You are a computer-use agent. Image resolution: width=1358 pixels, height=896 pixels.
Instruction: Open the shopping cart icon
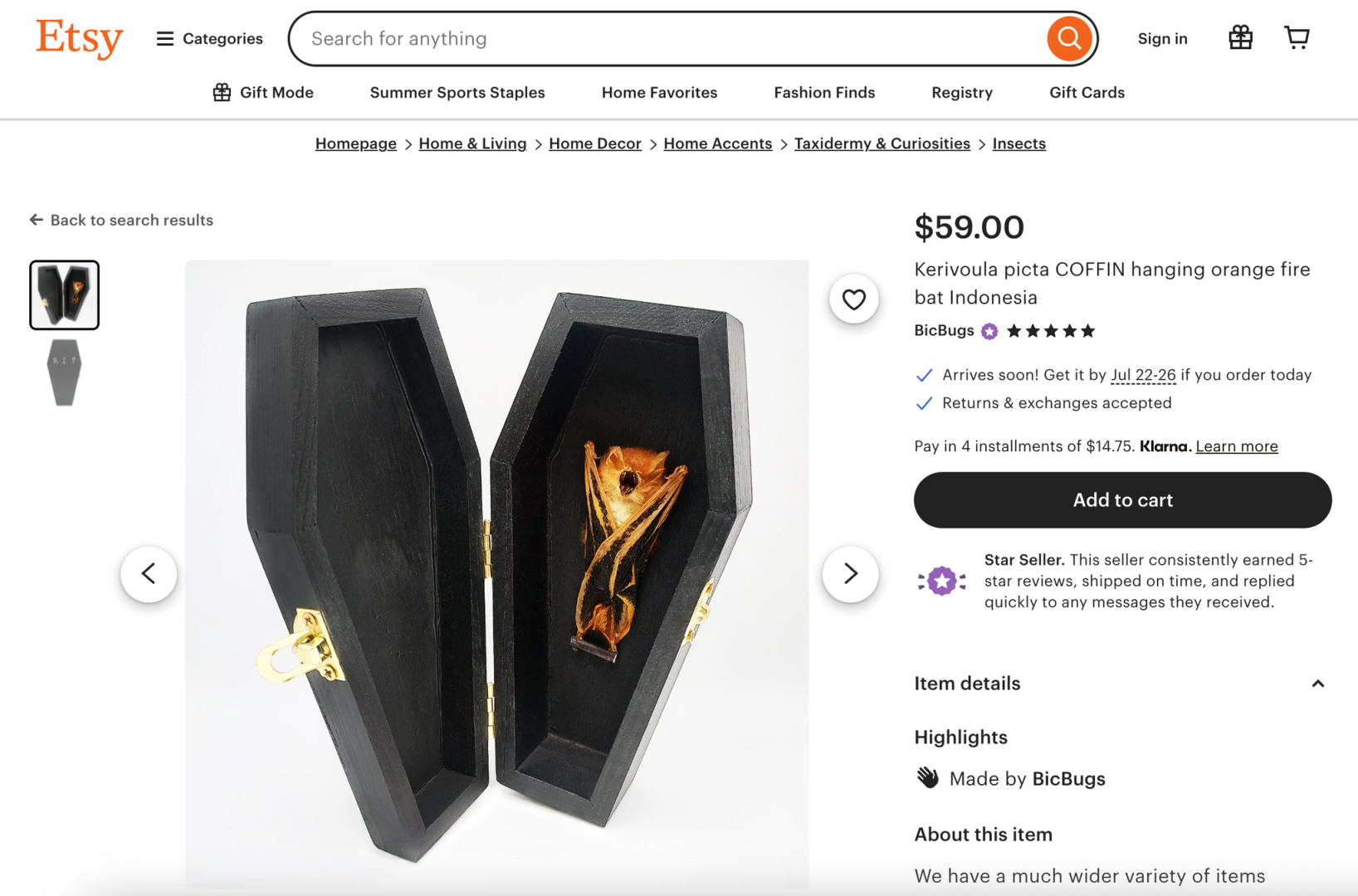pyautogui.click(x=1297, y=37)
